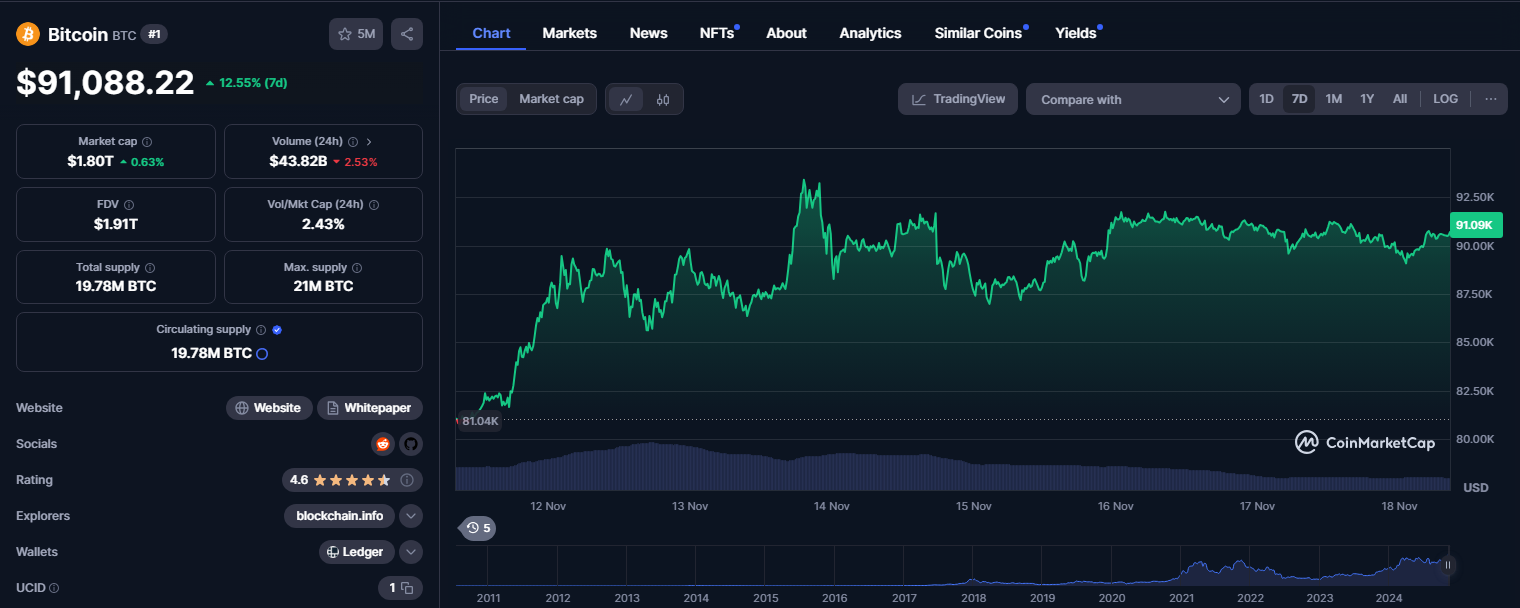Select the line chart view icon
Image resolution: width=1520 pixels, height=608 pixels.
point(626,99)
